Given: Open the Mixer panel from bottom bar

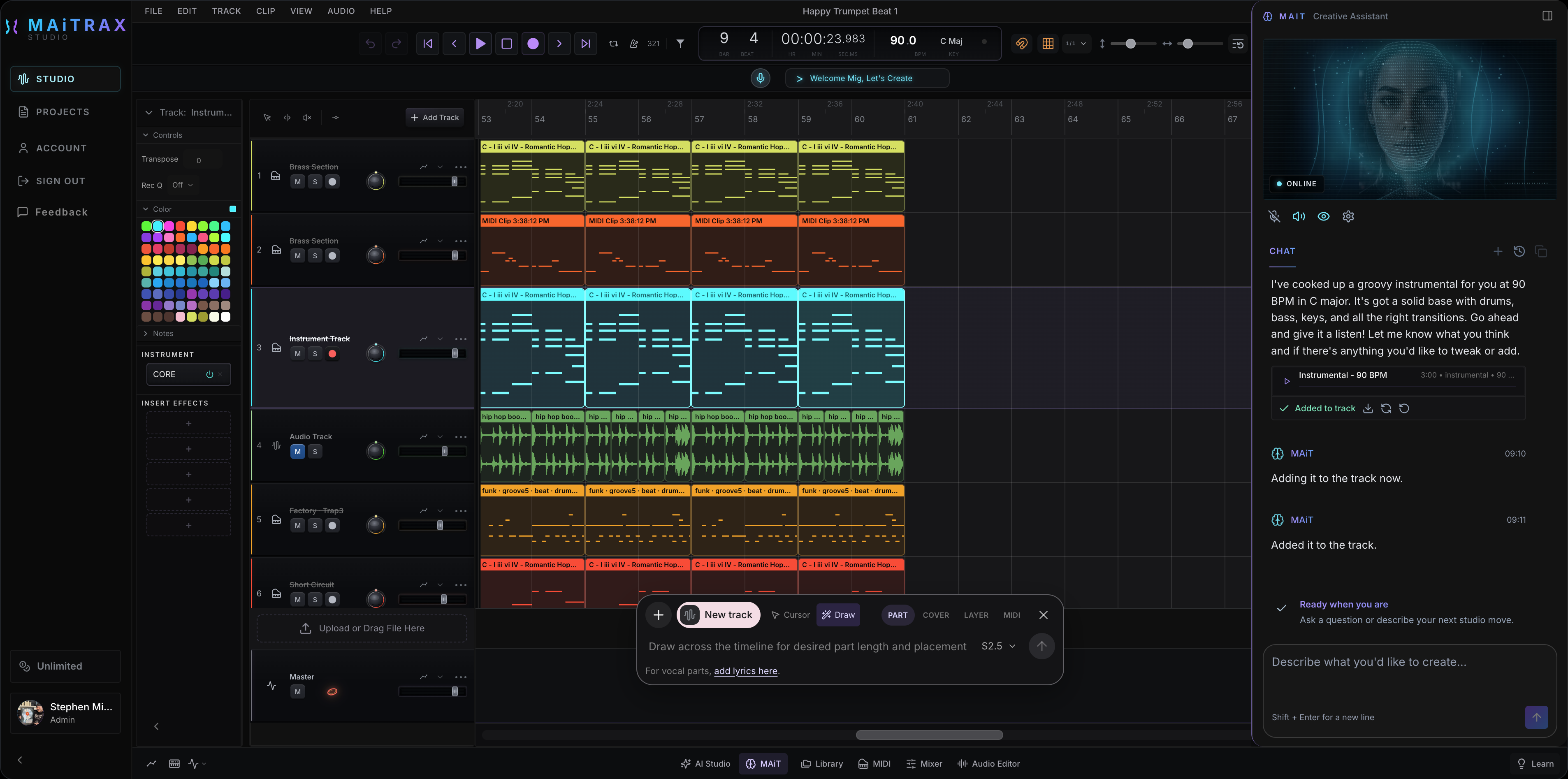Looking at the screenshot, I should [x=924, y=764].
